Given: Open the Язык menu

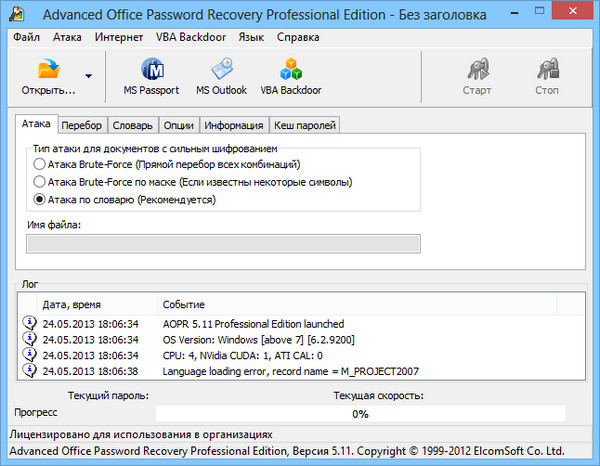Looking at the screenshot, I should (x=252, y=37).
